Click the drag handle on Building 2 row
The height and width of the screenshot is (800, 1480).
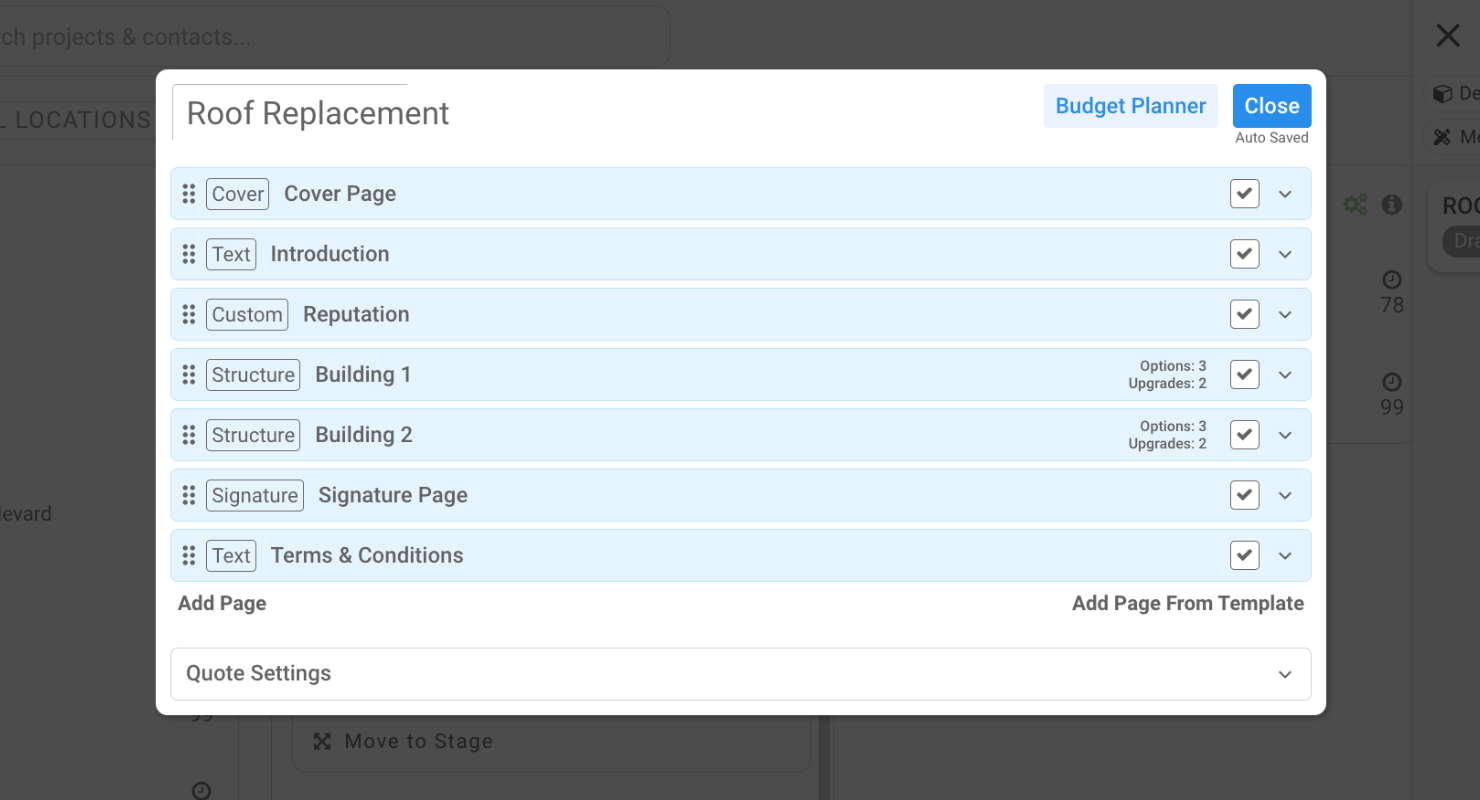coord(189,435)
